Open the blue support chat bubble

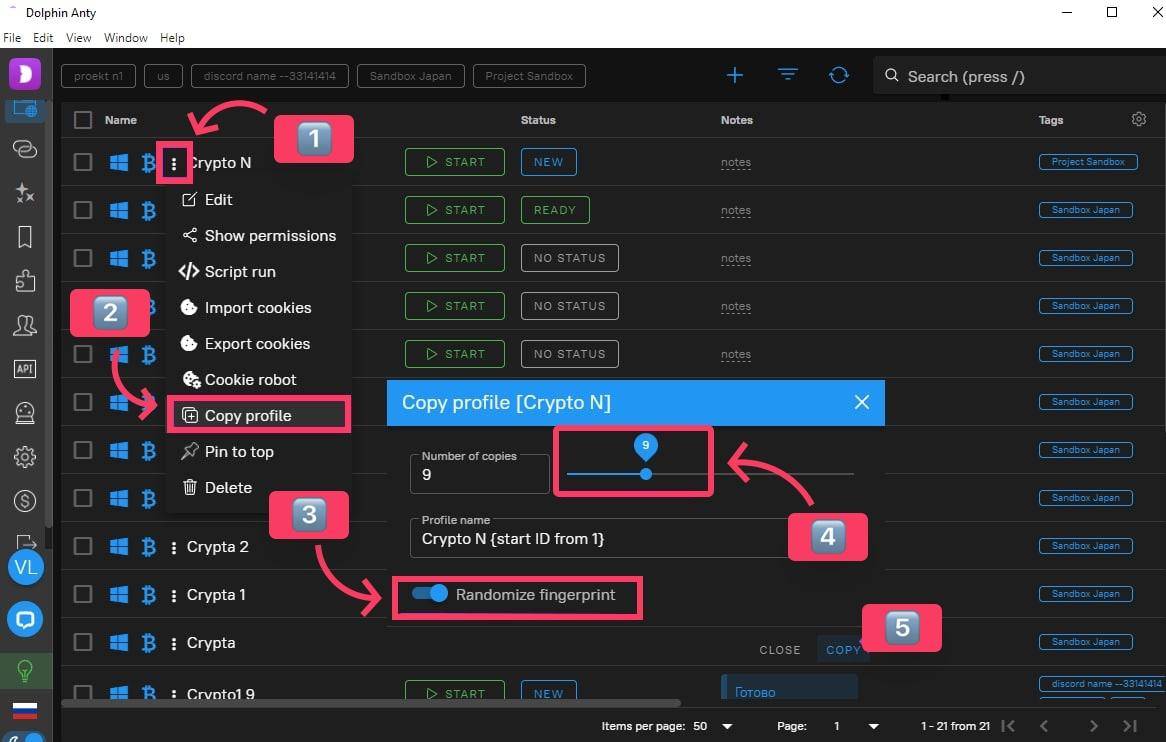click(25, 619)
